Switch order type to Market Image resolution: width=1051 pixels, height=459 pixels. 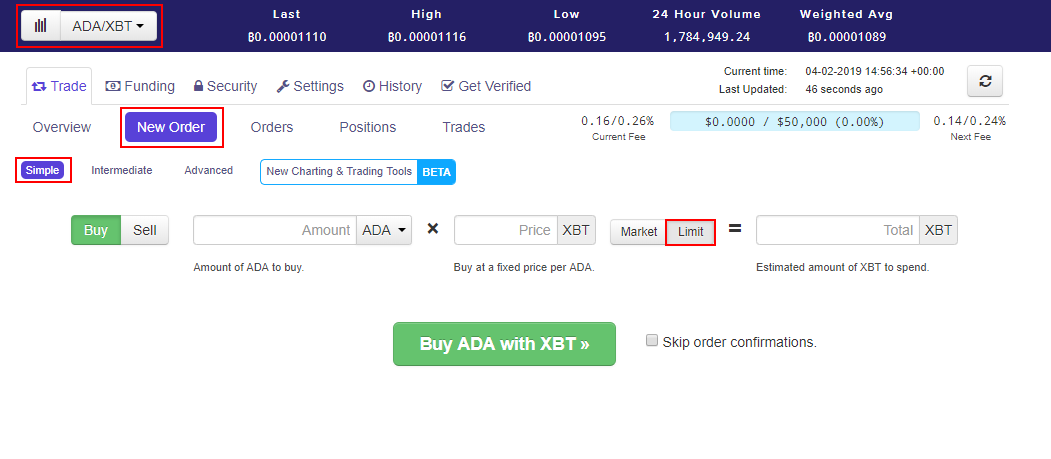pos(638,231)
